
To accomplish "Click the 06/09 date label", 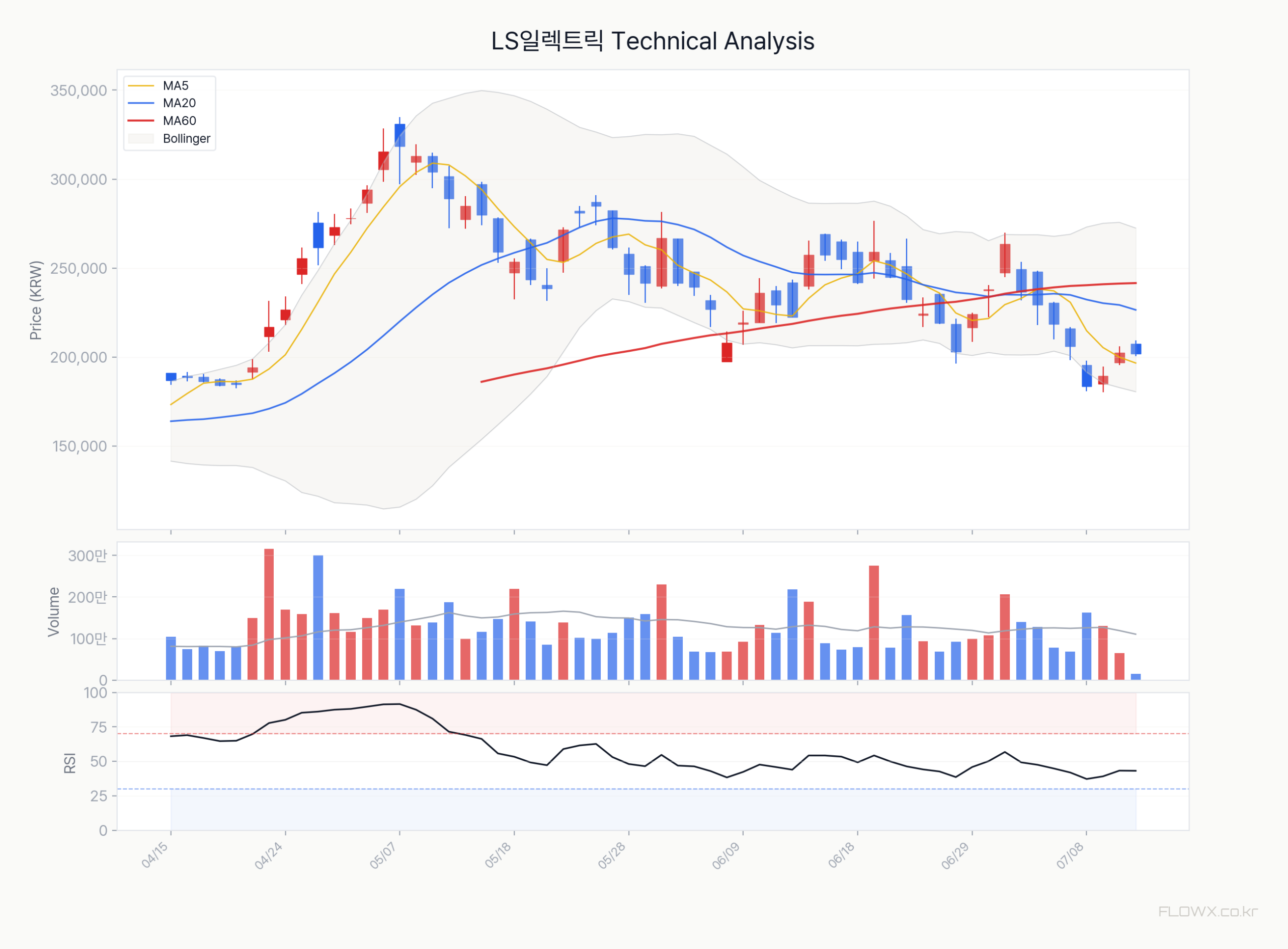I will click(727, 856).
